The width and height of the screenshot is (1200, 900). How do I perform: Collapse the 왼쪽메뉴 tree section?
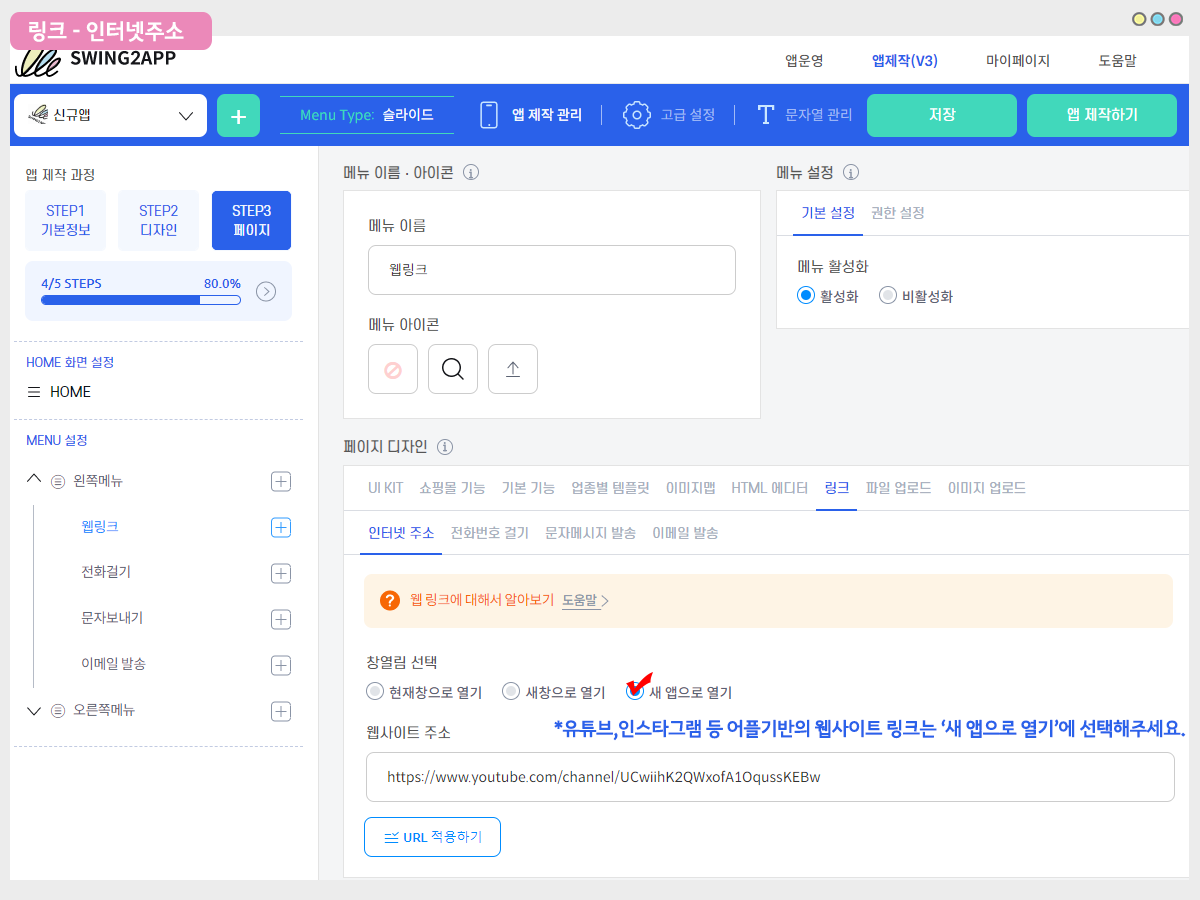tap(34, 481)
